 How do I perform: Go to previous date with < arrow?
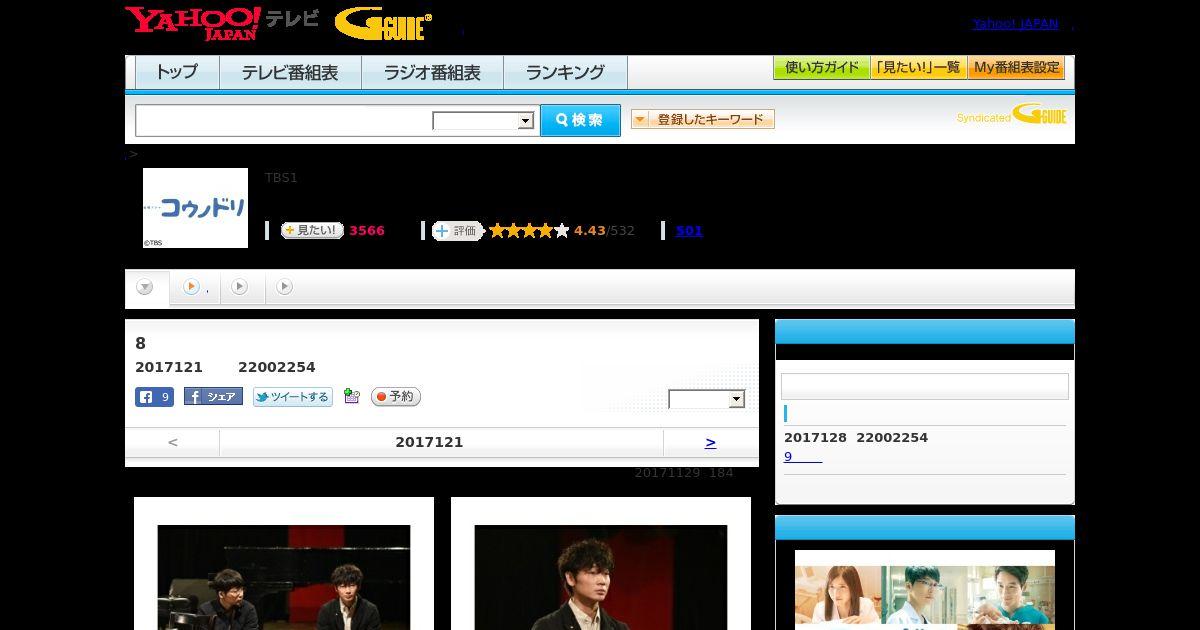click(x=172, y=442)
